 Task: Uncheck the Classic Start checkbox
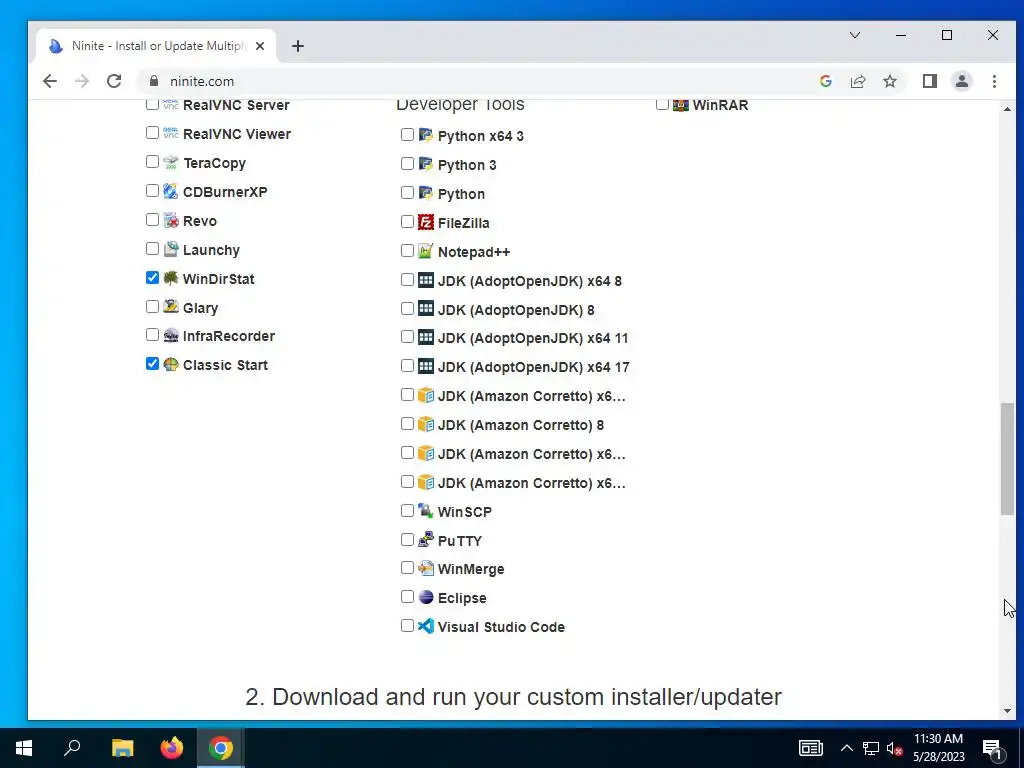(x=152, y=364)
